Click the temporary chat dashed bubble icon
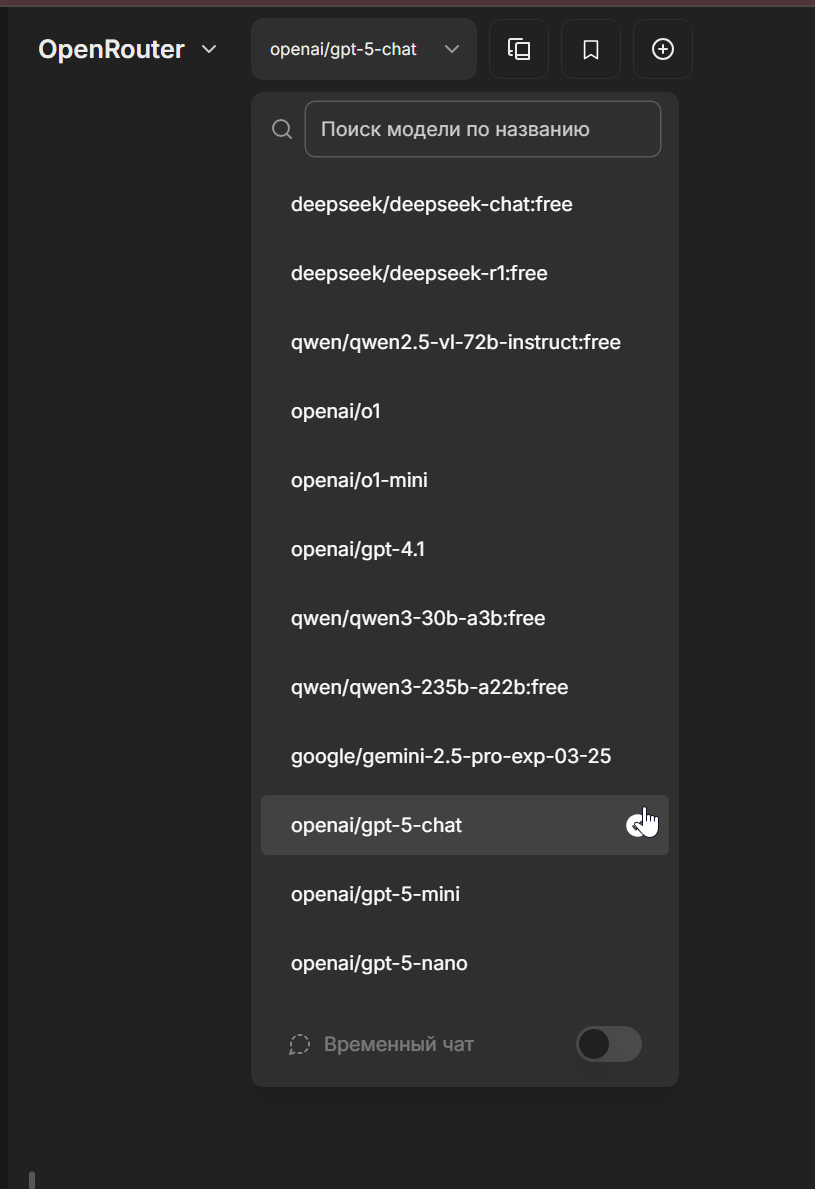The image size is (815, 1189). [x=299, y=1044]
